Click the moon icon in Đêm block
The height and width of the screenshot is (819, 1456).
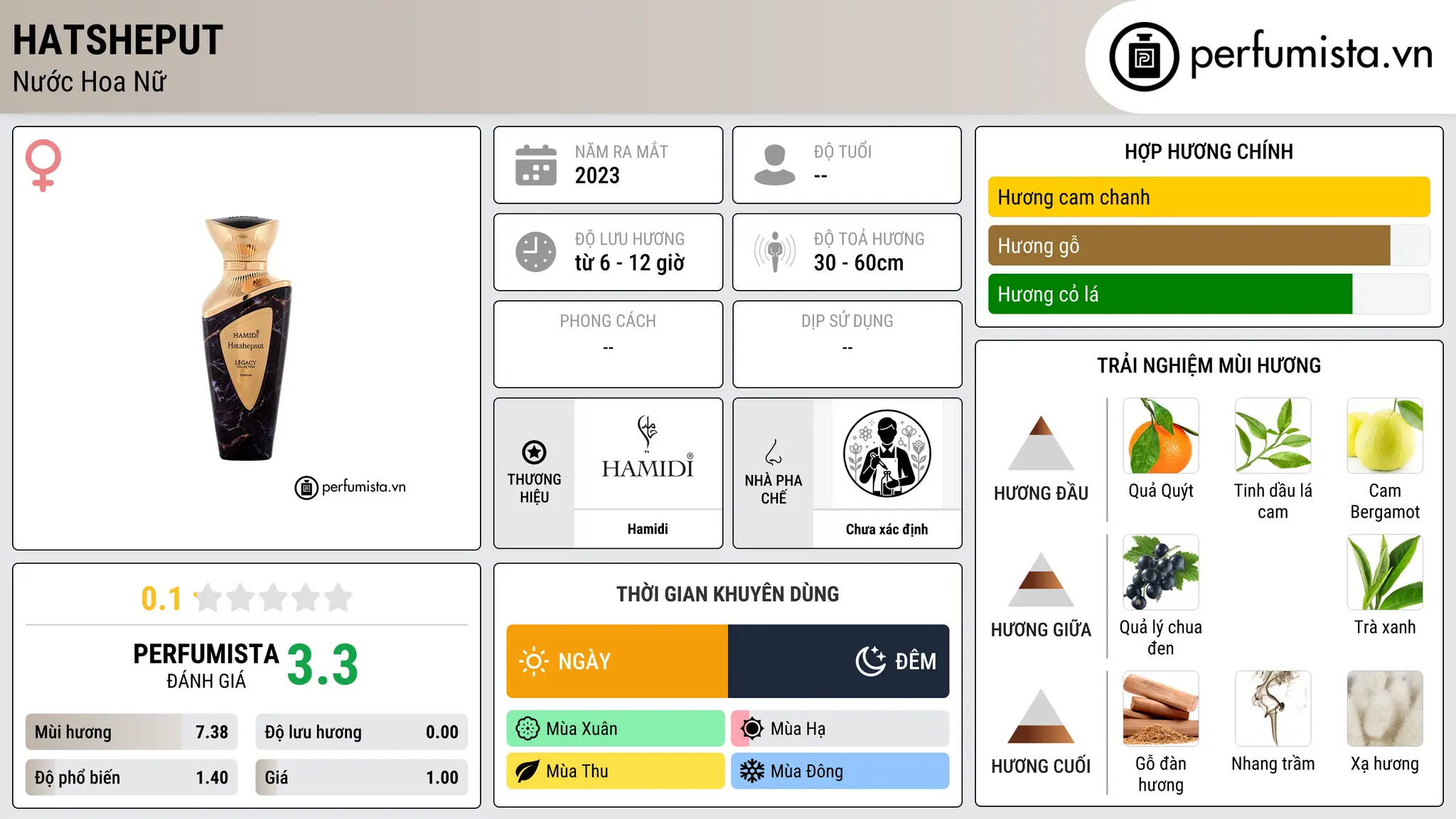(871, 661)
